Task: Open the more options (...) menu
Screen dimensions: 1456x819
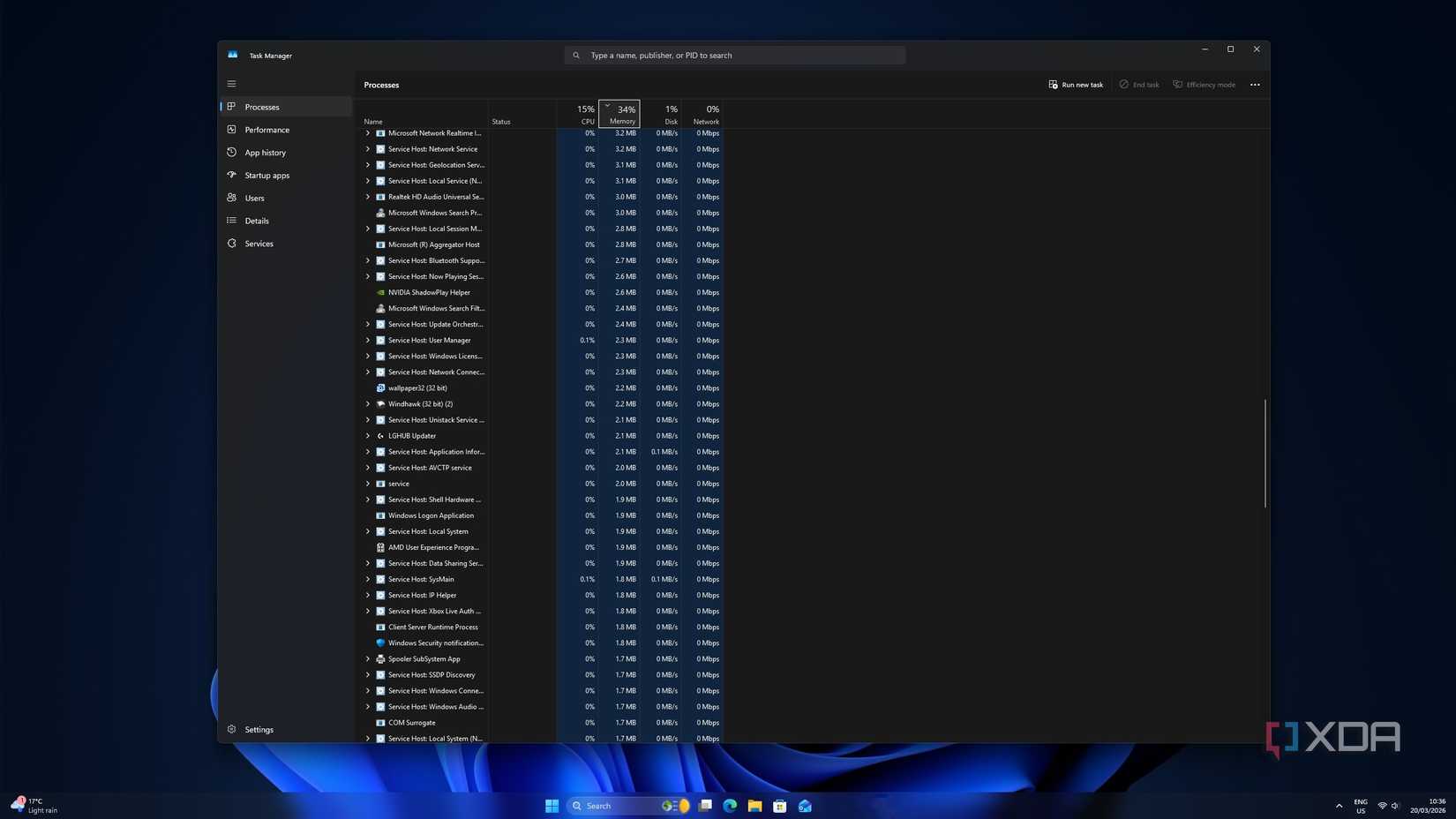Action: (x=1255, y=84)
